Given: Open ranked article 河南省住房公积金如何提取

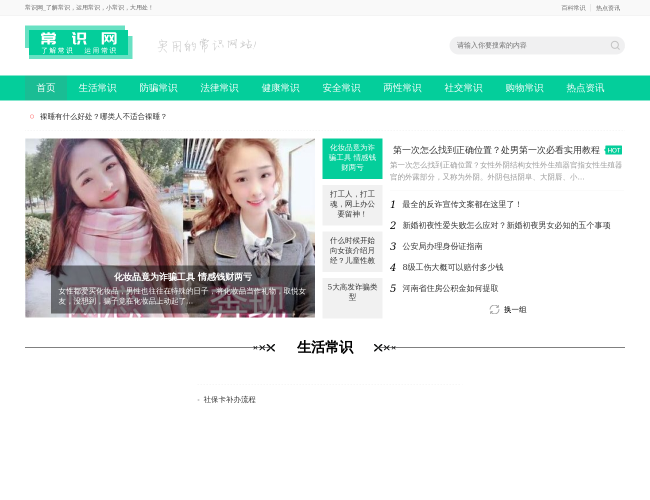Looking at the screenshot, I should (450, 288).
